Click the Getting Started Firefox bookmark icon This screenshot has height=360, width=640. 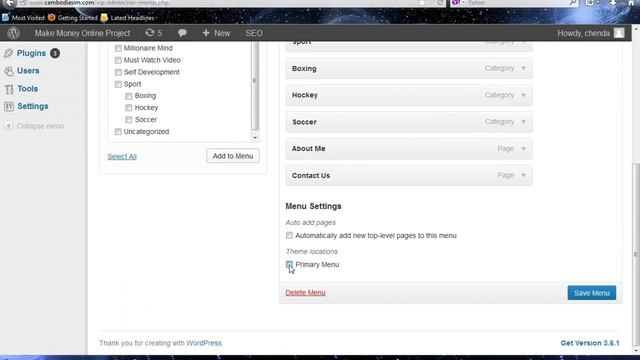pos(51,18)
